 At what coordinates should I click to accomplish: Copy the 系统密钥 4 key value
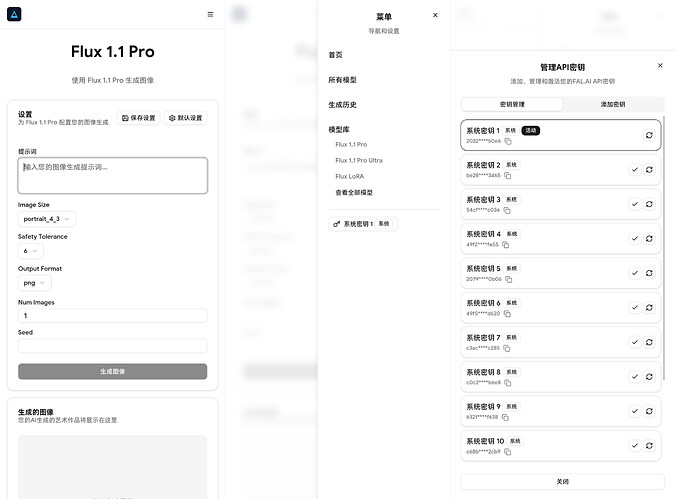(506, 245)
